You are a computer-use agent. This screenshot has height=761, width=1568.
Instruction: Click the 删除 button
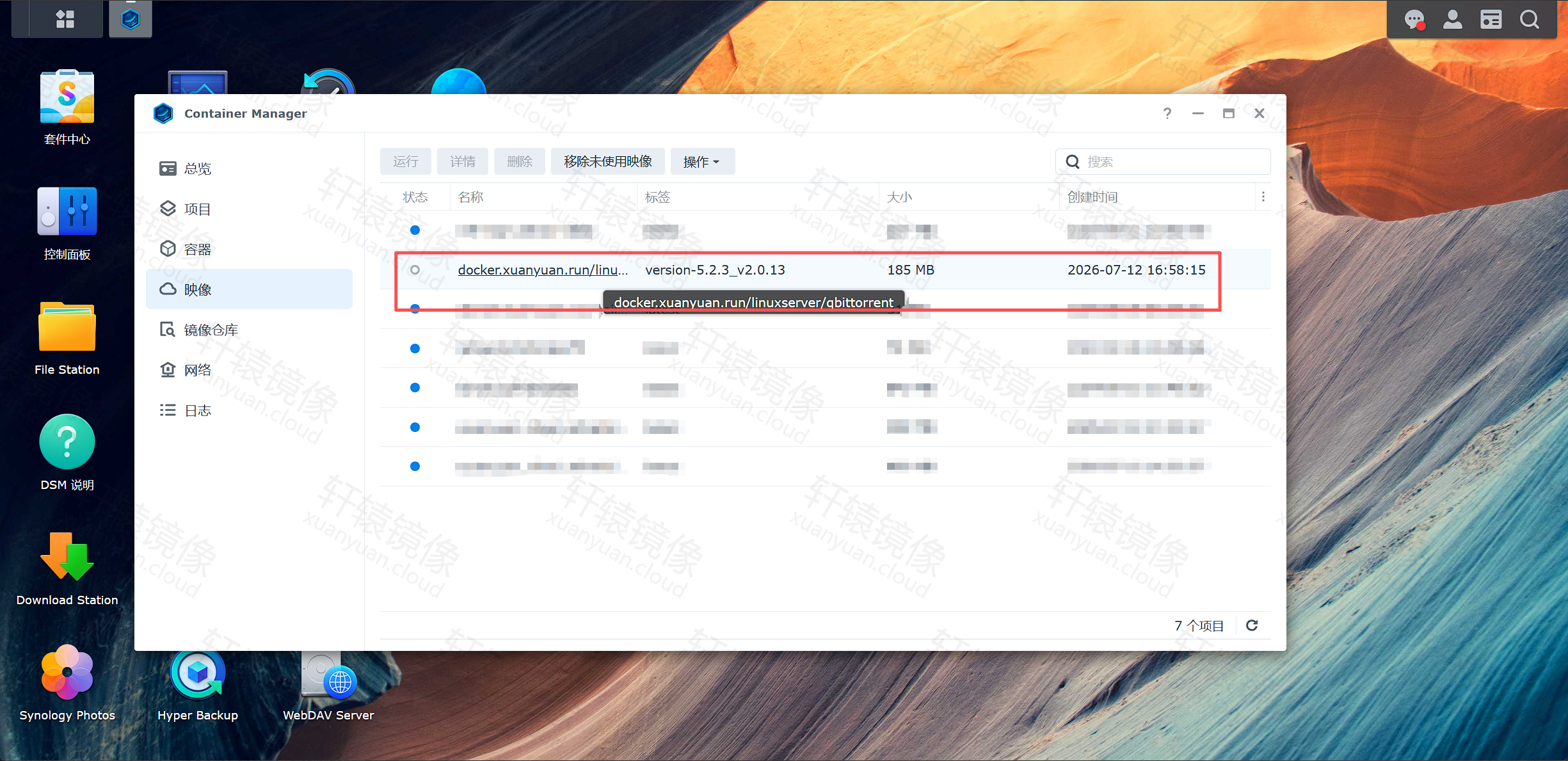click(x=520, y=161)
